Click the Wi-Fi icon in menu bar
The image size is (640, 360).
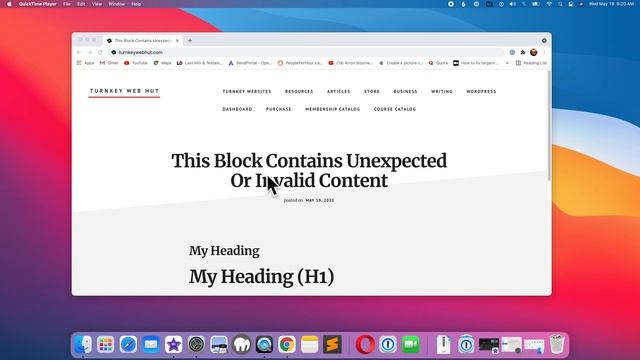tap(549, 4)
